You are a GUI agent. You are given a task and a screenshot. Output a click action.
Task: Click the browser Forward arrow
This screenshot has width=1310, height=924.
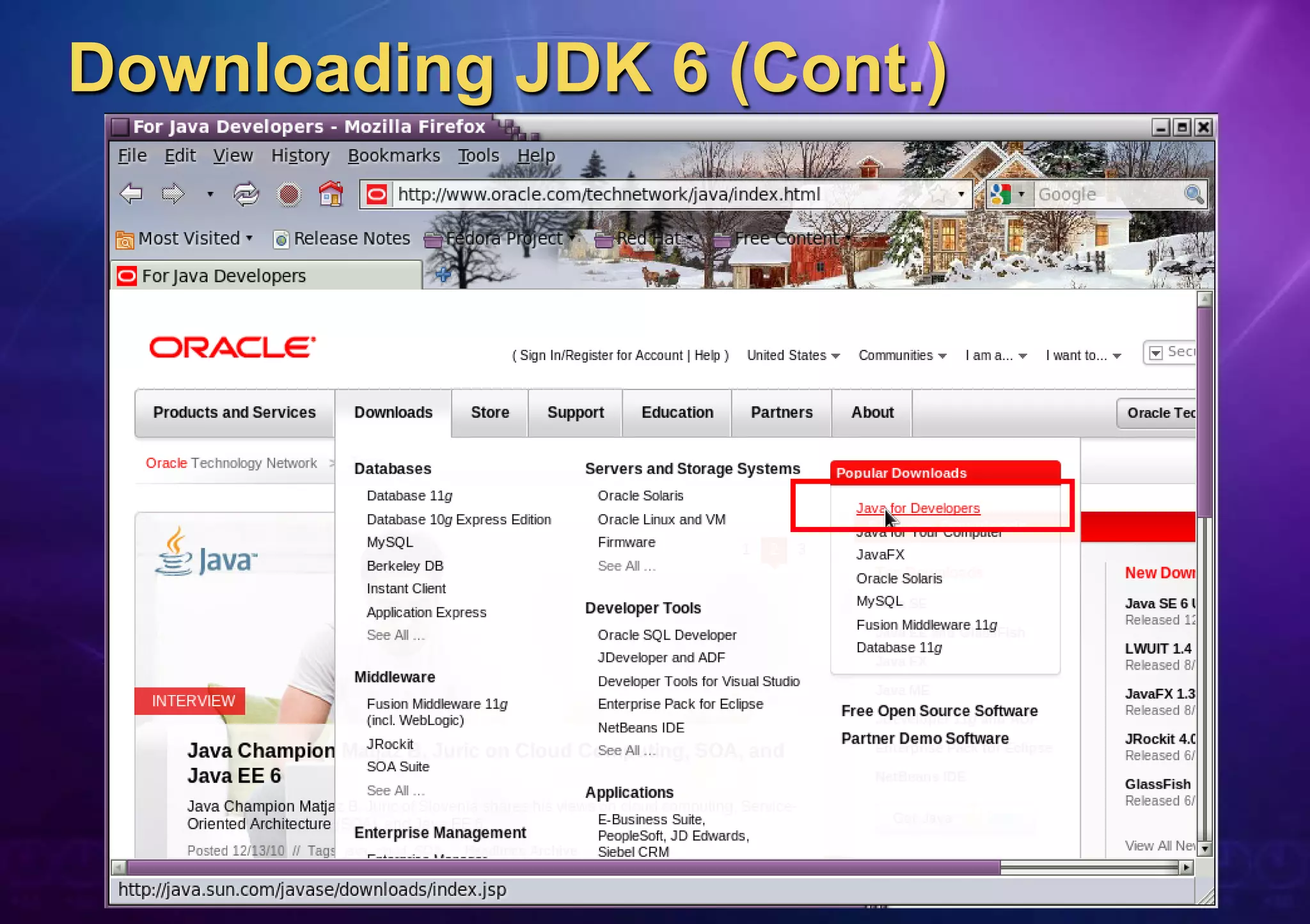[173, 194]
